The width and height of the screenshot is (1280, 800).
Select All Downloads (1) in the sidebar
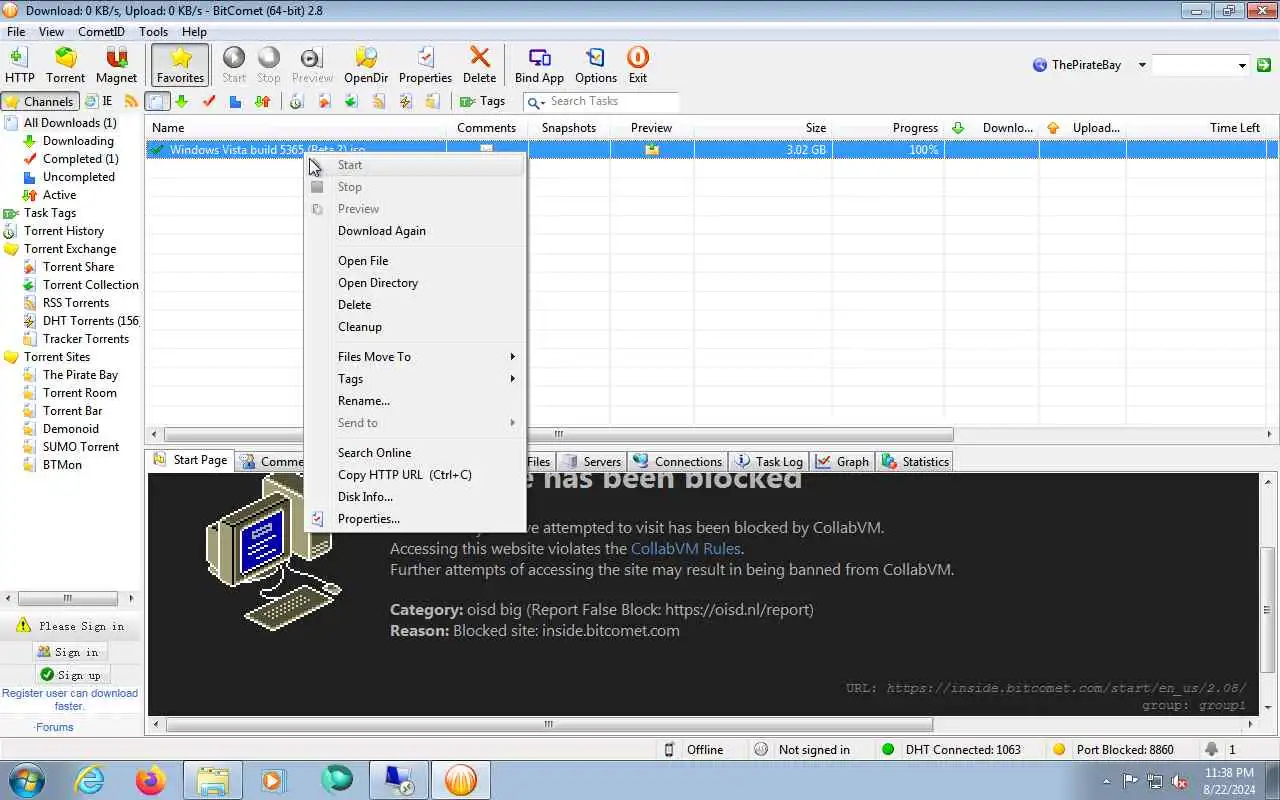click(70, 123)
